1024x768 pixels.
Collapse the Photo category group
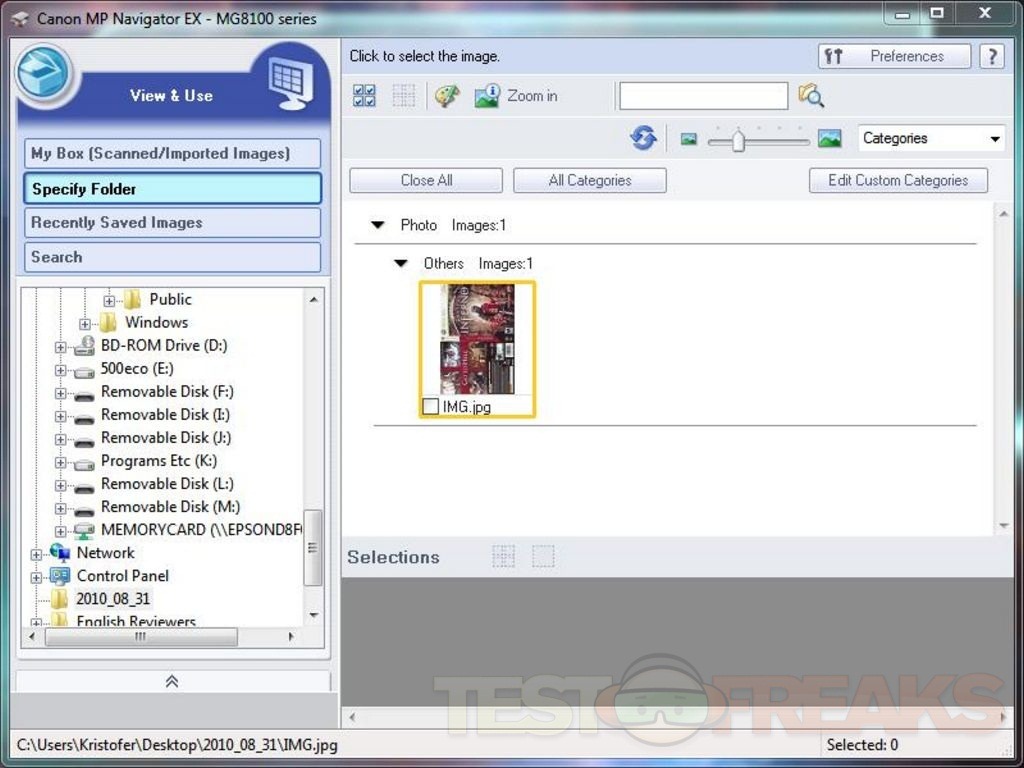378,225
